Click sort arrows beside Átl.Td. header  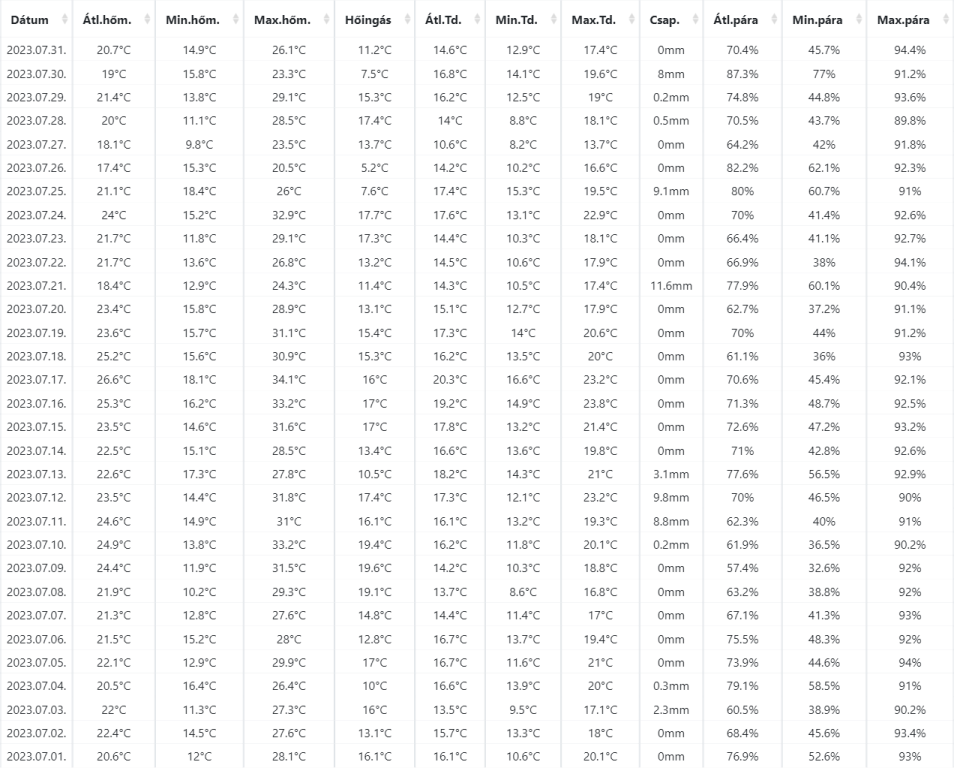point(478,19)
